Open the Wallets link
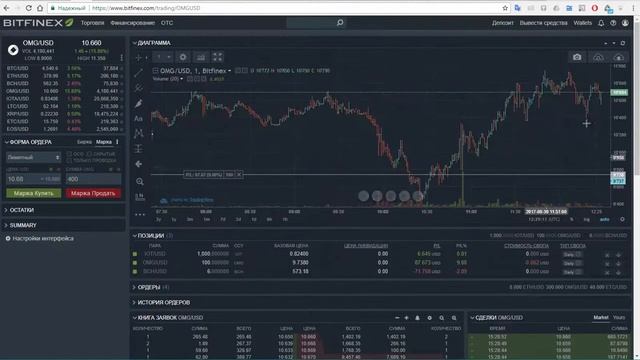 coord(582,23)
